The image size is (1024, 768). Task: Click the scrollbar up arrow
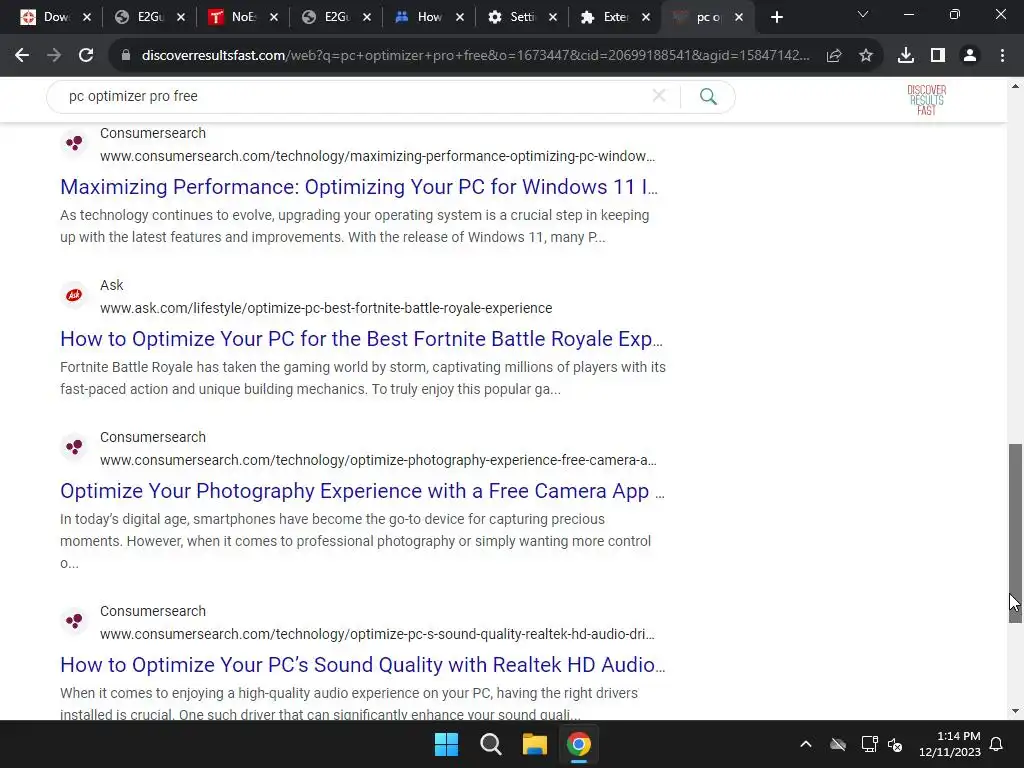point(1015,86)
